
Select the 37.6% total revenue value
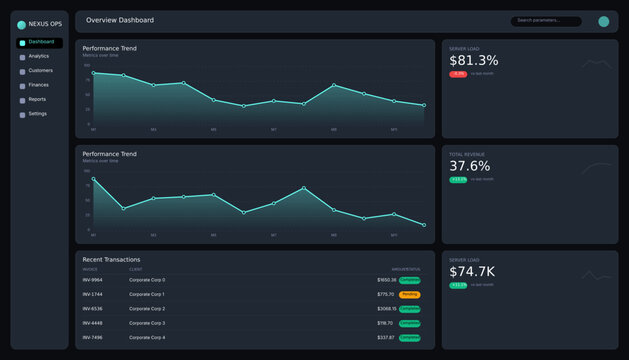(470, 166)
